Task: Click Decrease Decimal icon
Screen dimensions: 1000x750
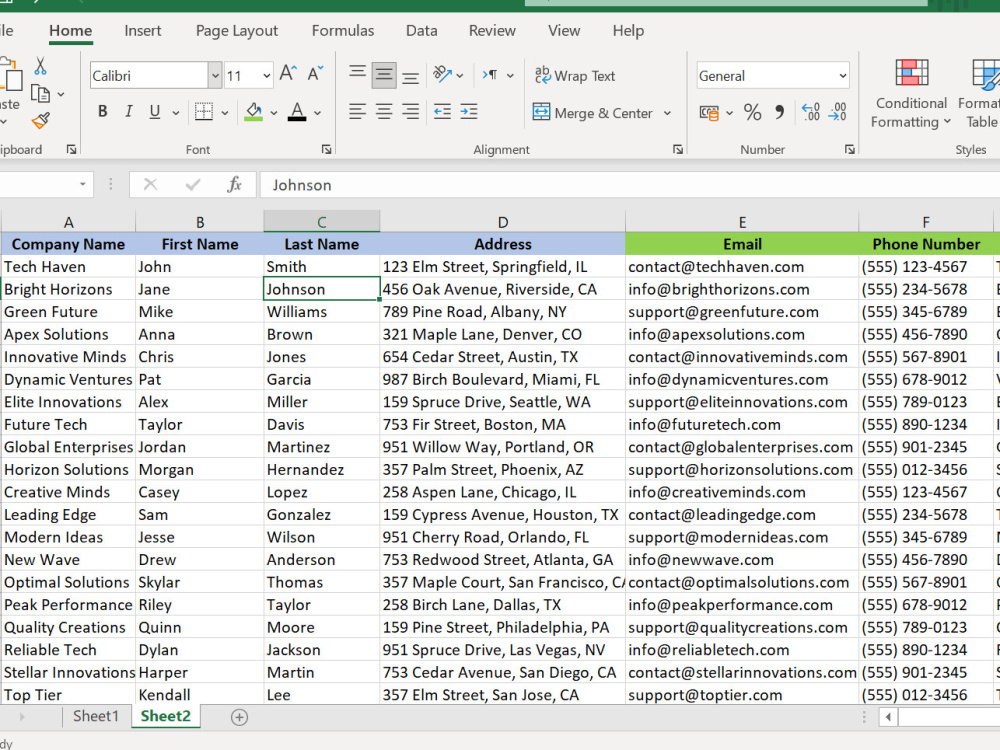Action: point(837,112)
